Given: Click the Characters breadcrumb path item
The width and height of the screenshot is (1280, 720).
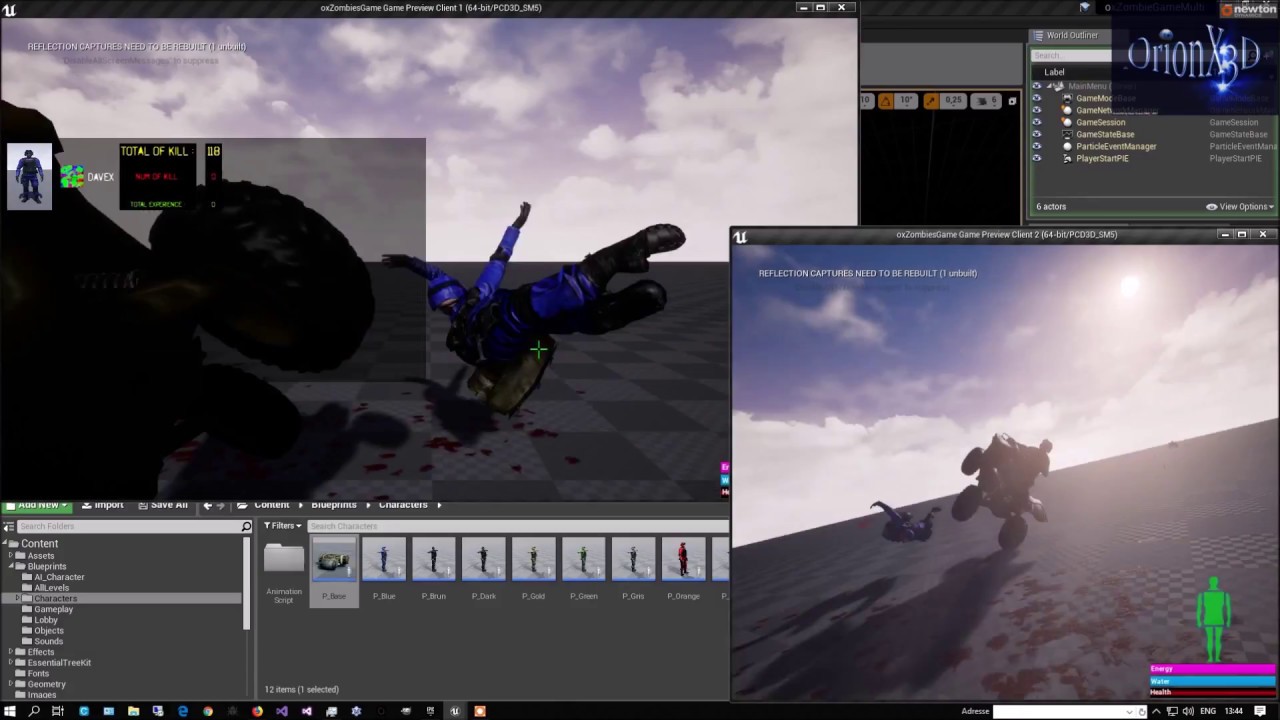Looking at the screenshot, I should 403,505.
